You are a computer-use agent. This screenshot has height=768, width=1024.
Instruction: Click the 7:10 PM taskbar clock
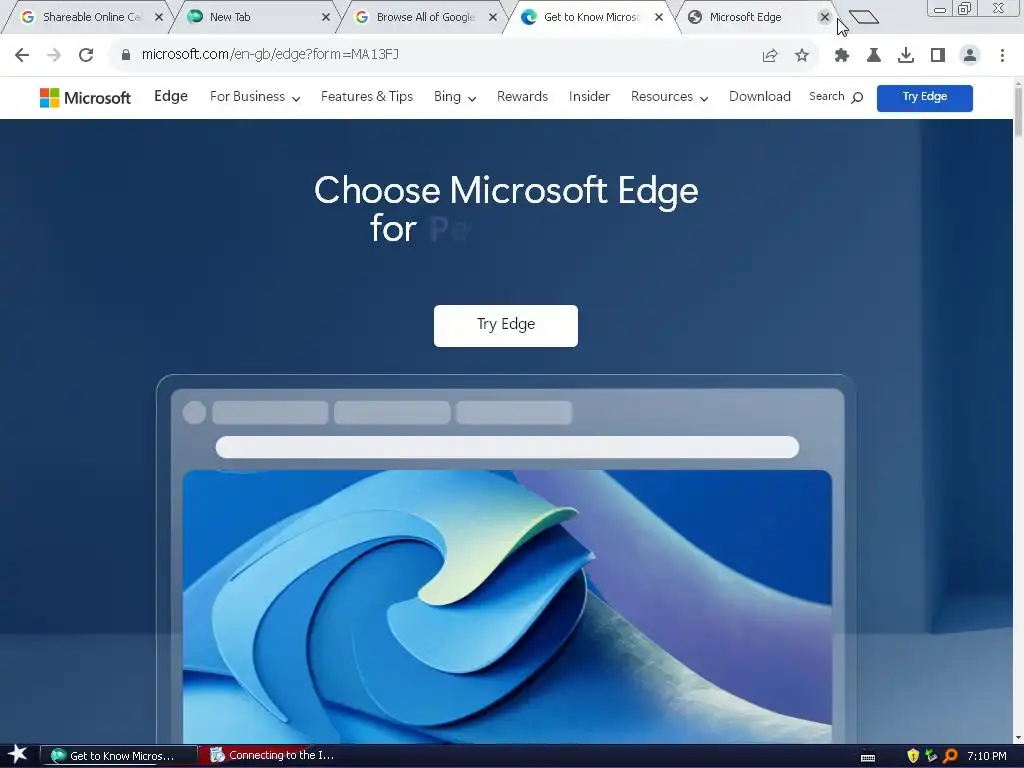coord(987,756)
